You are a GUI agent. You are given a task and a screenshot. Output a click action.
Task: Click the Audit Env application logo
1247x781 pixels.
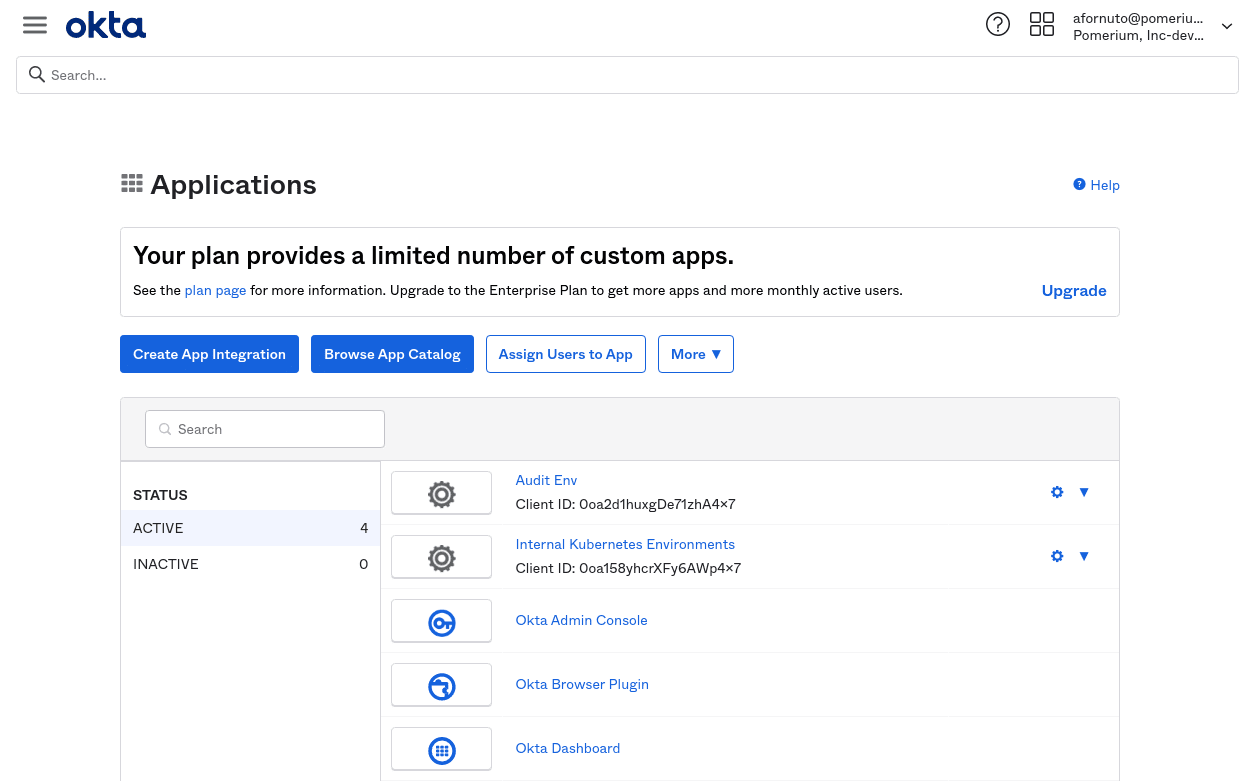point(441,492)
